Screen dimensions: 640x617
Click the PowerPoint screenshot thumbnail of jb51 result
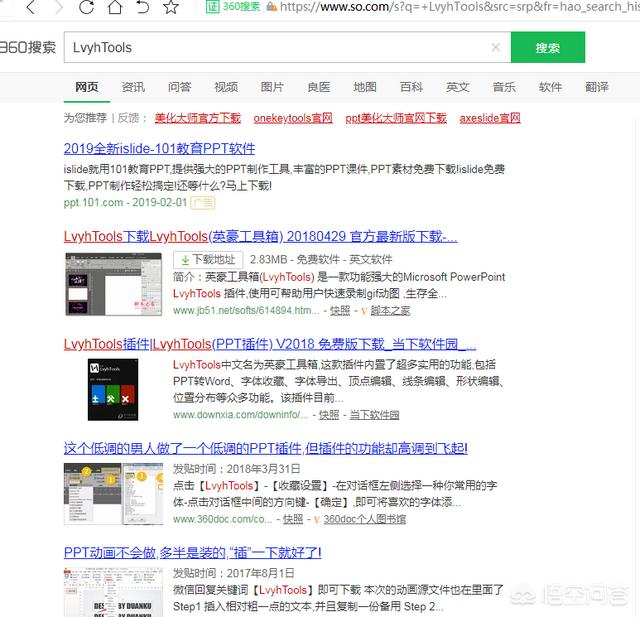point(113,284)
